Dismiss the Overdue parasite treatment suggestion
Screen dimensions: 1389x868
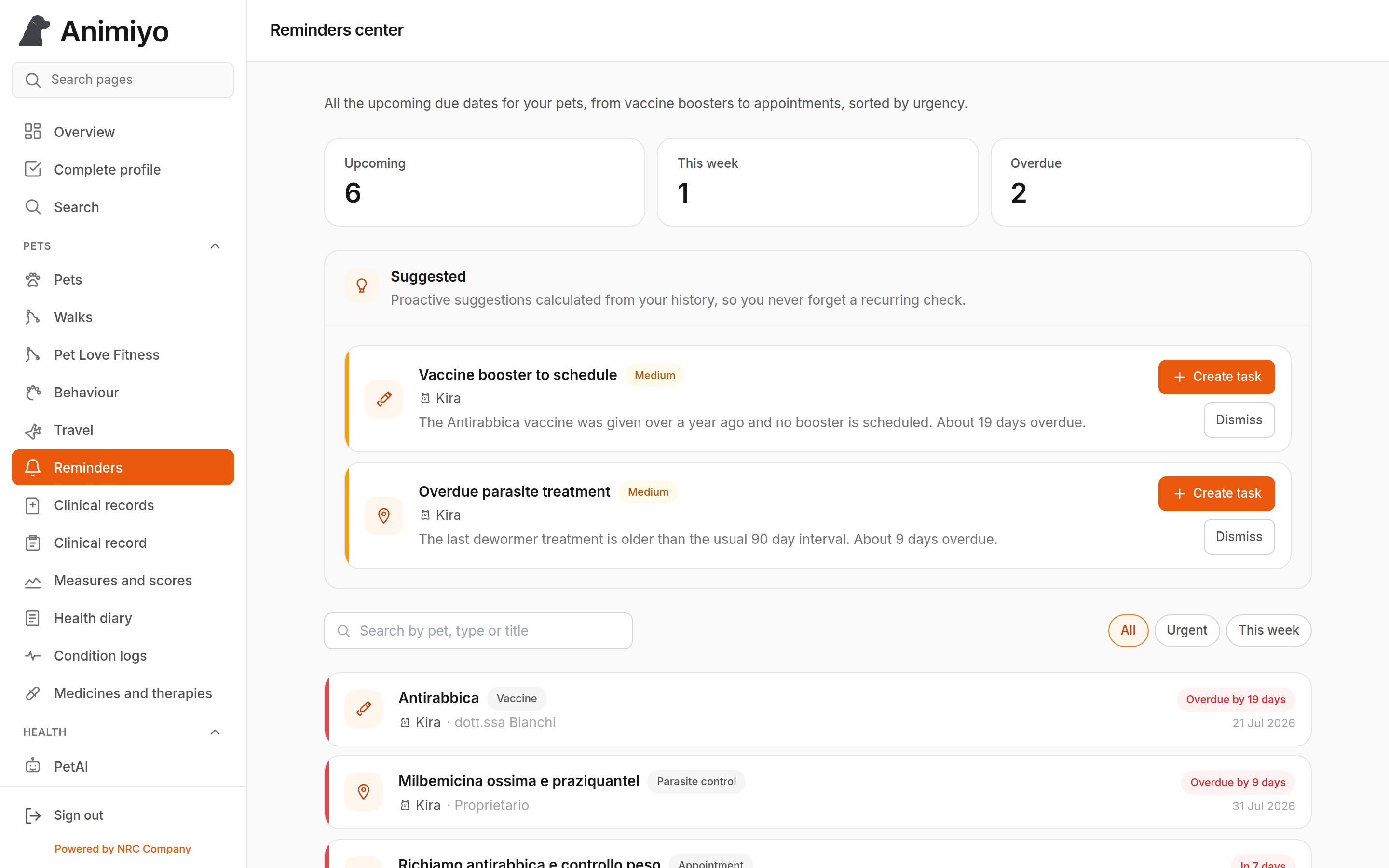[1239, 536]
